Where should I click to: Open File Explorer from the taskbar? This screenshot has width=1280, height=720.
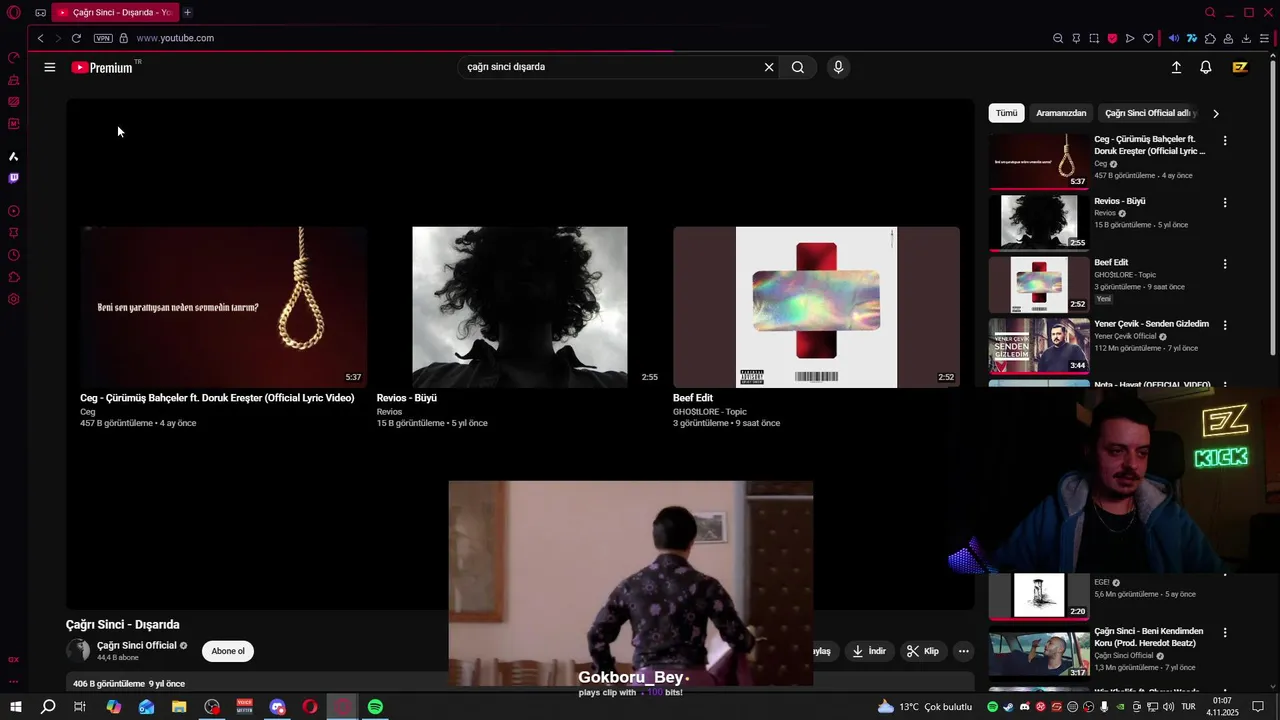pyautogui.click(x=179, y=707)
